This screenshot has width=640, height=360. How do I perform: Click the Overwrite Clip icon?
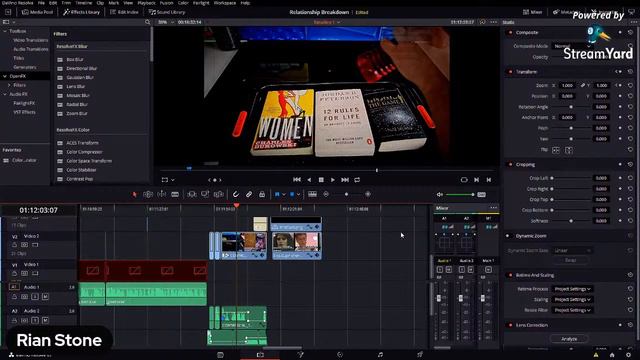[205, 195]
